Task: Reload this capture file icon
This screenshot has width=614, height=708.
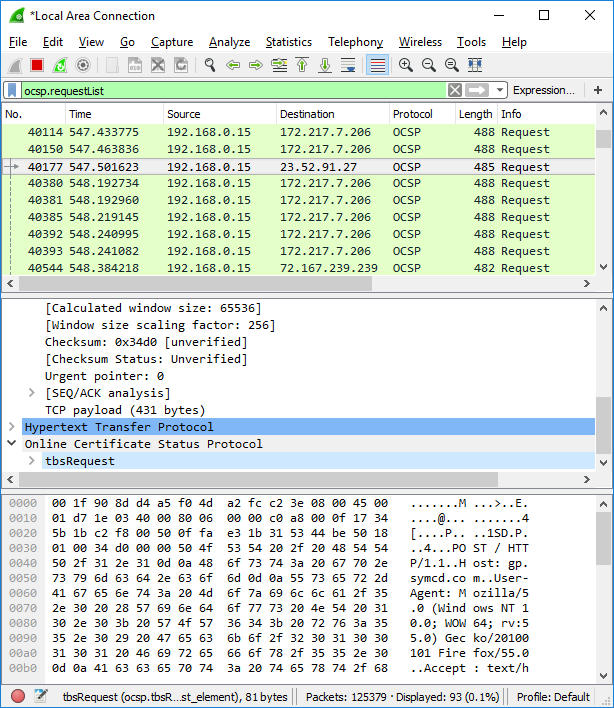Action: click(x=181, y=65)
